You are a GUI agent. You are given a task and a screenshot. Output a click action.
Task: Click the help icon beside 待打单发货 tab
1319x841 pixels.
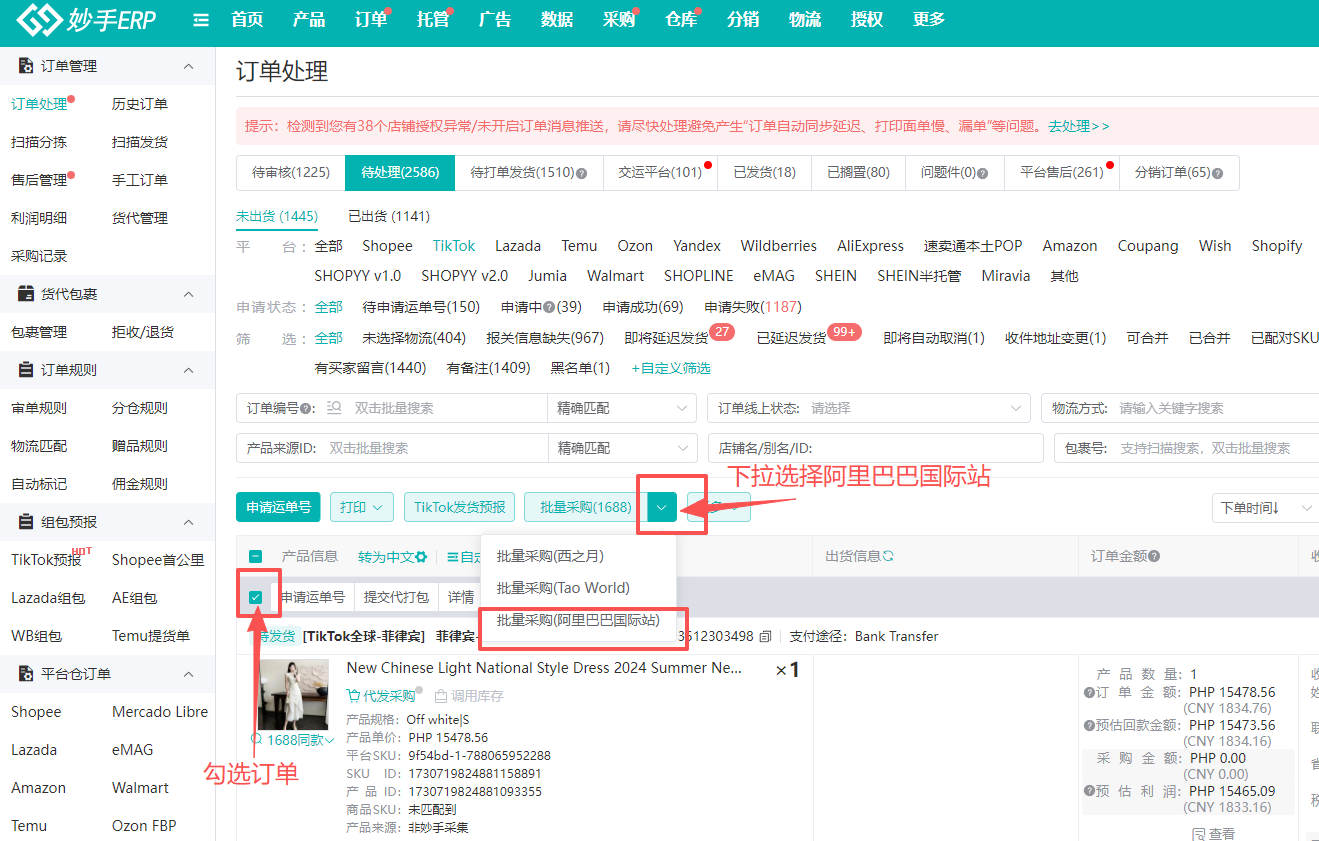tap(582, 173)
